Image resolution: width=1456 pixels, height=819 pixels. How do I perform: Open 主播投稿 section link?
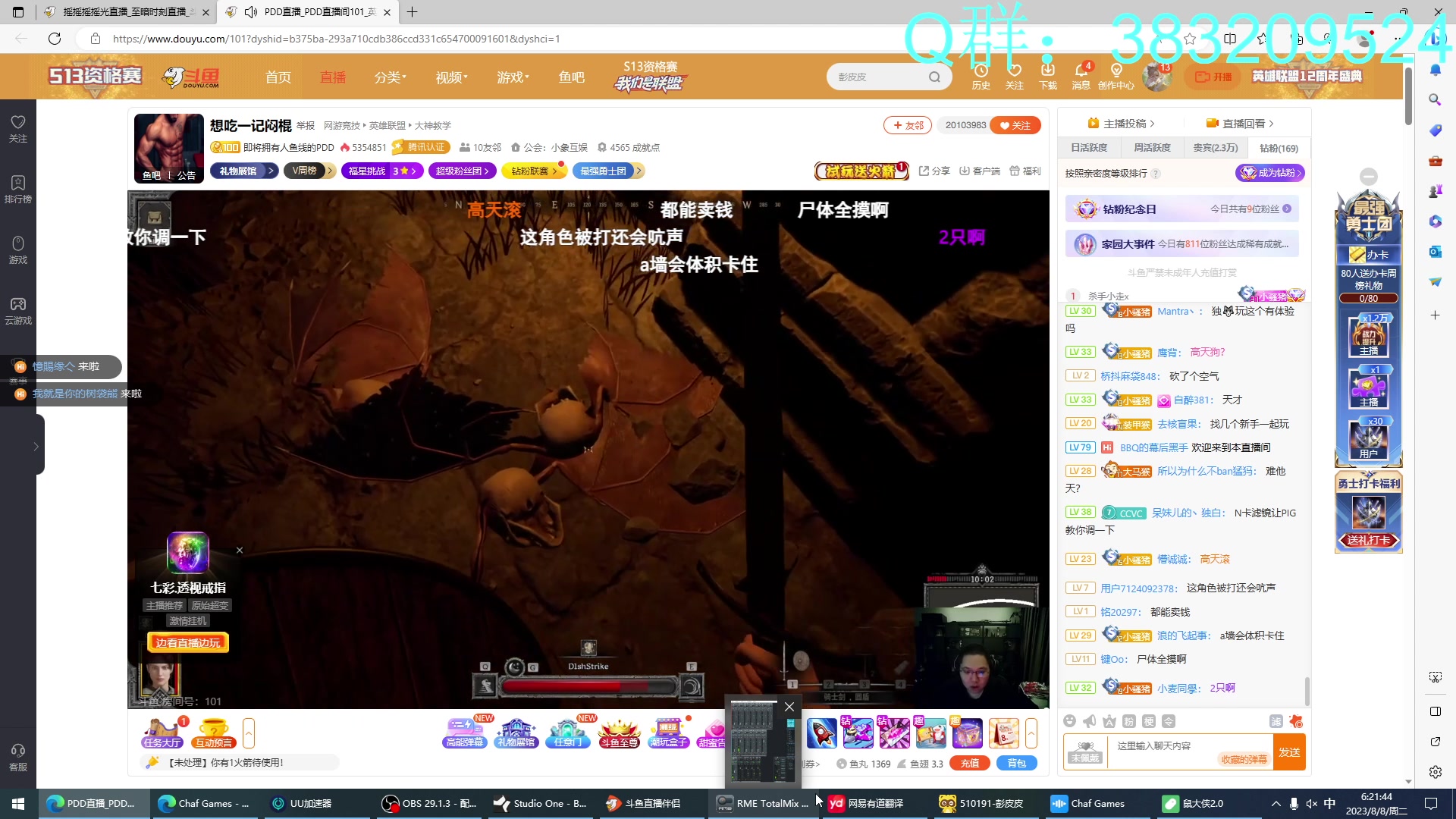click(x=1121, y=124)
